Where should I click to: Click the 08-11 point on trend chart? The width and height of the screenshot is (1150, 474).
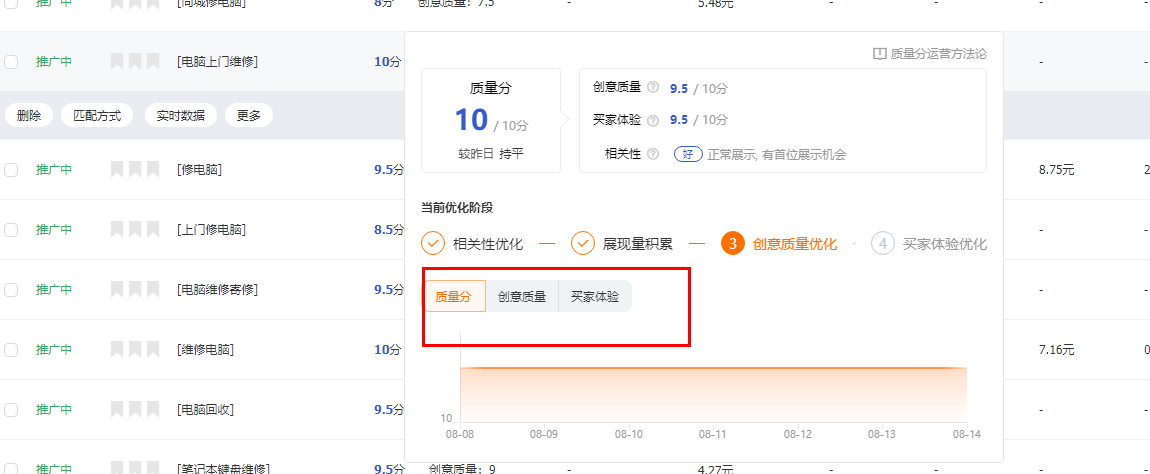(x=713, y=369)
